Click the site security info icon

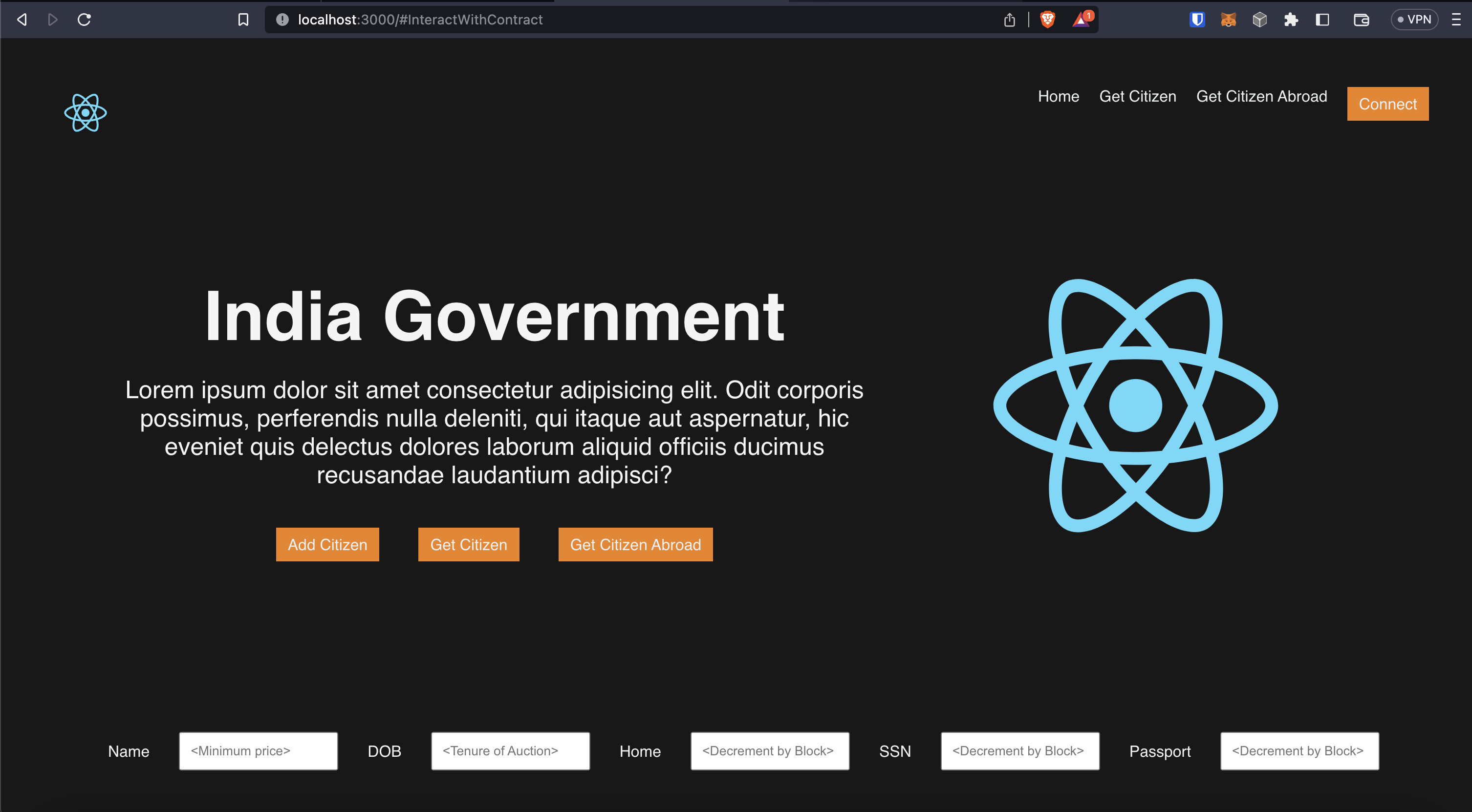coord(282,20)
